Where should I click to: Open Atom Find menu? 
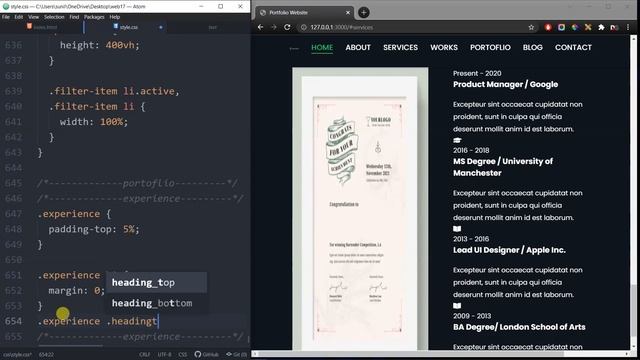[x=74, y=17]
